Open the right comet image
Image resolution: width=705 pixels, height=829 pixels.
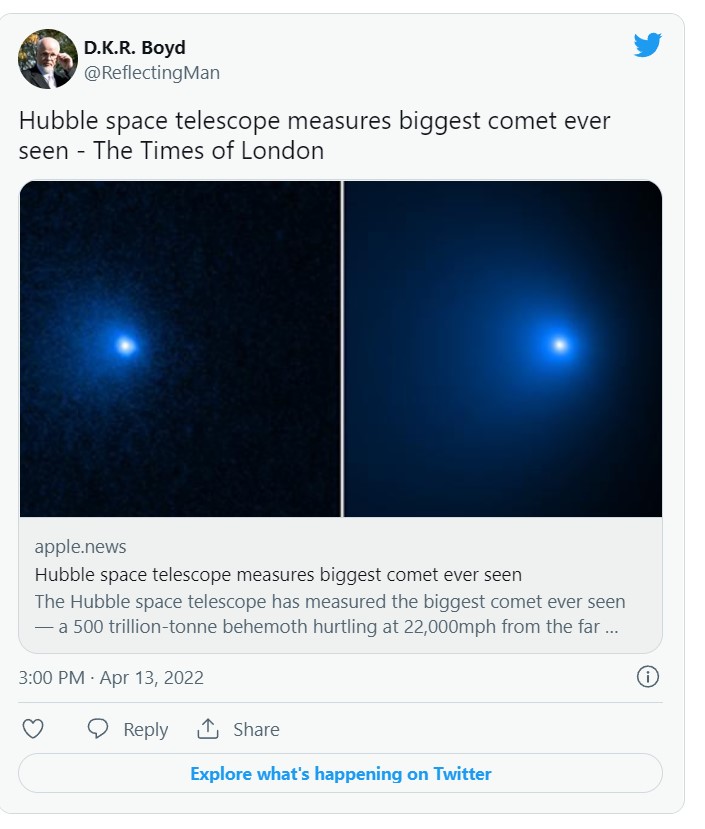click(x=503, y=348)
